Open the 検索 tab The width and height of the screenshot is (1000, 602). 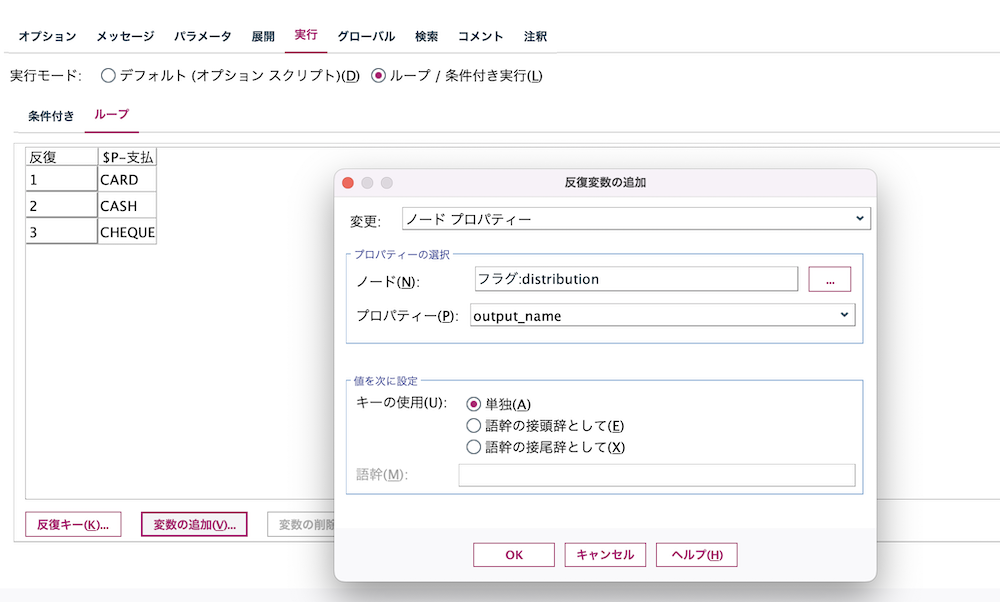pyautogui.click(x=427, y=35)
